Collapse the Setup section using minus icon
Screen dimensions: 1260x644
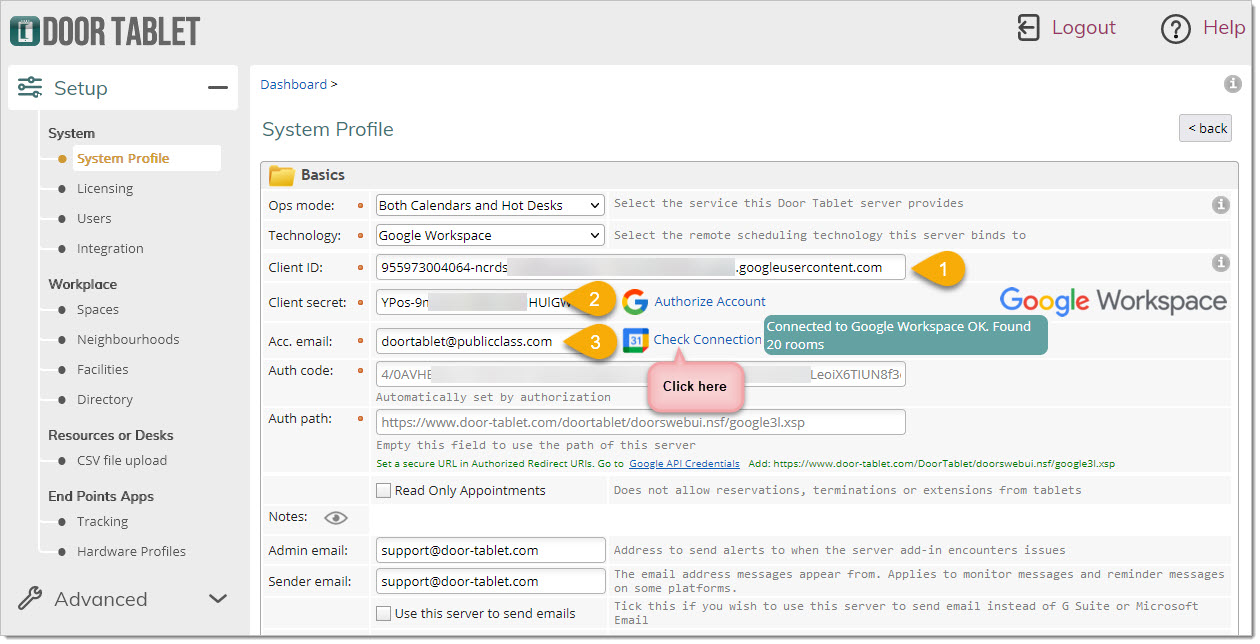click(x=218, y=88)
